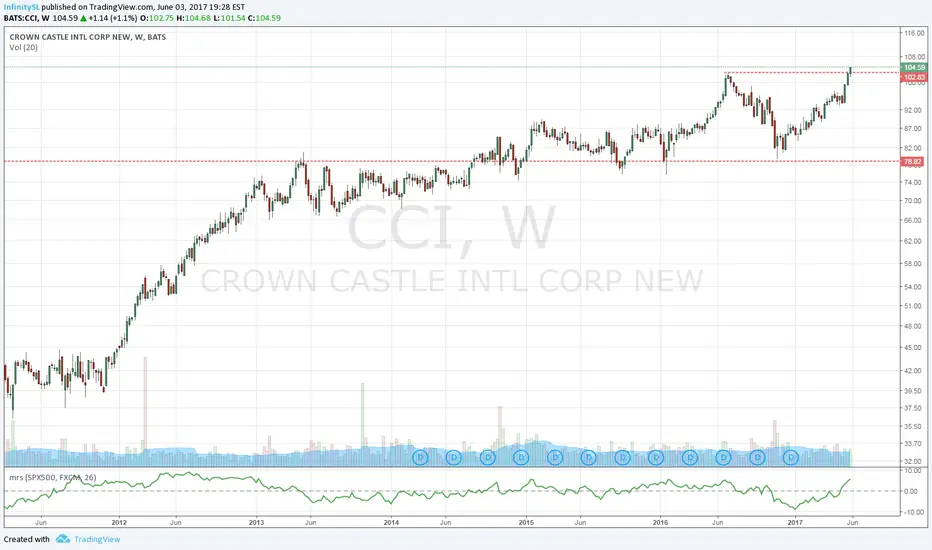
Task: Click the 2013 label on time axis
Action: coord(256,523)
